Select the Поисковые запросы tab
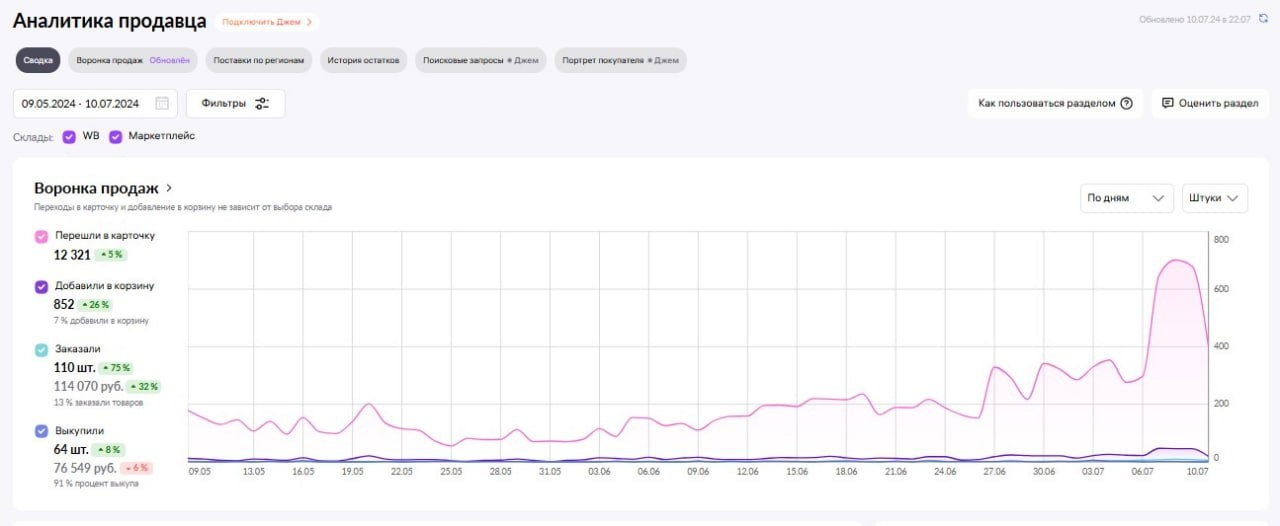This screenshot has height=526, width=1280. coord(480,61)
